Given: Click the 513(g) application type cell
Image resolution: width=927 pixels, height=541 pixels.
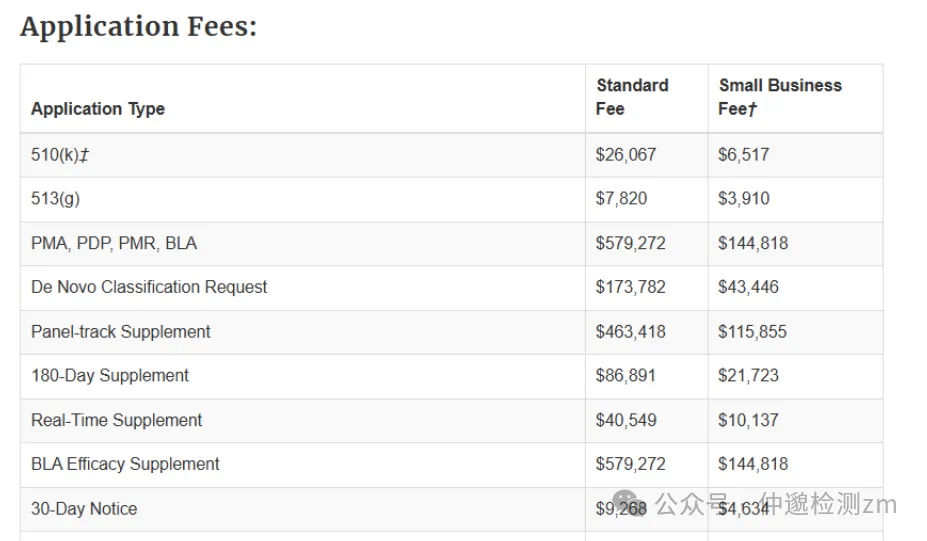Looking at the screenshot, I should click(x=56, y=199).
